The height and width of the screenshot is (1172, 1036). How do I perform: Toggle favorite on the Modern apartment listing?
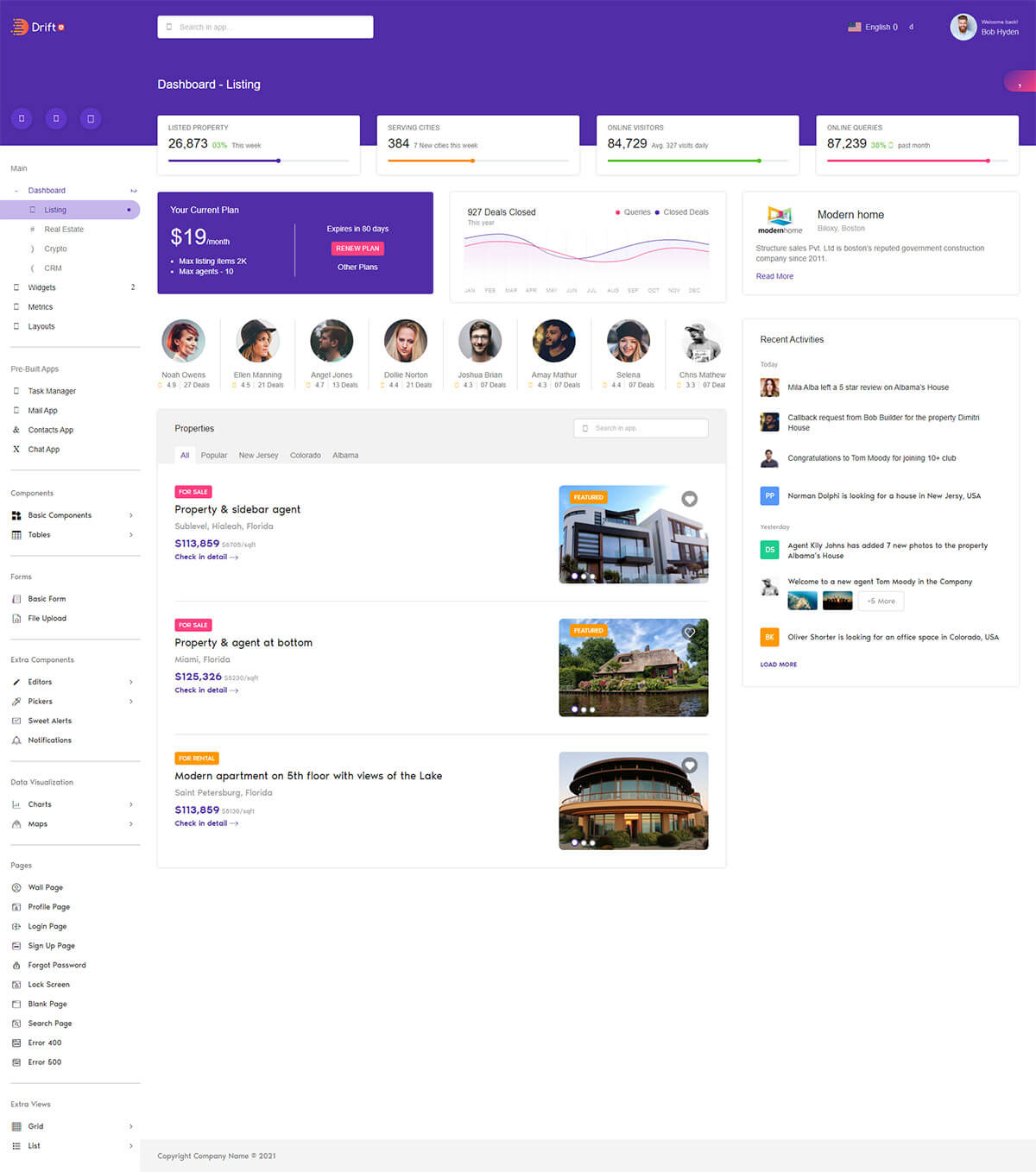pos(689,766)
